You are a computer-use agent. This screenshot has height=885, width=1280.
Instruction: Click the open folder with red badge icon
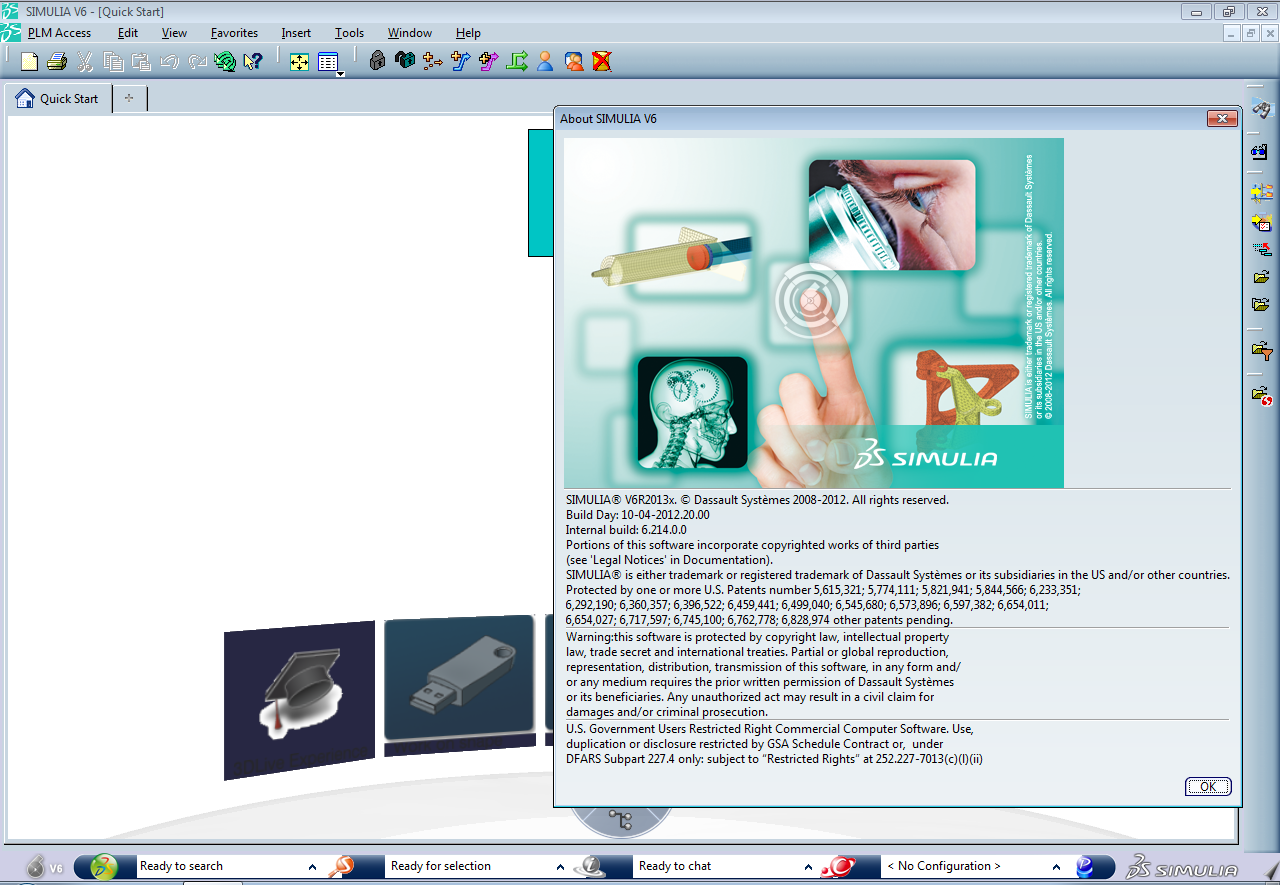tap(1262, 396)
